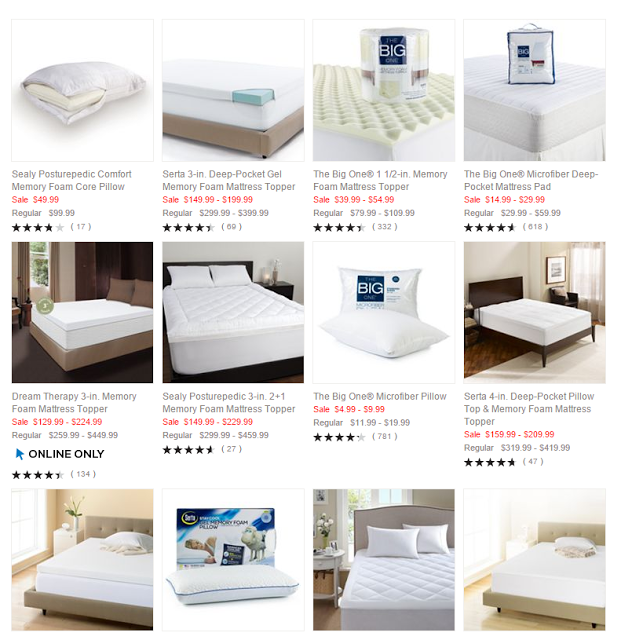
Task: Open Sealy Posturepedic Comfort Memory Foam Core Pillow link
Action: (71, 180)
